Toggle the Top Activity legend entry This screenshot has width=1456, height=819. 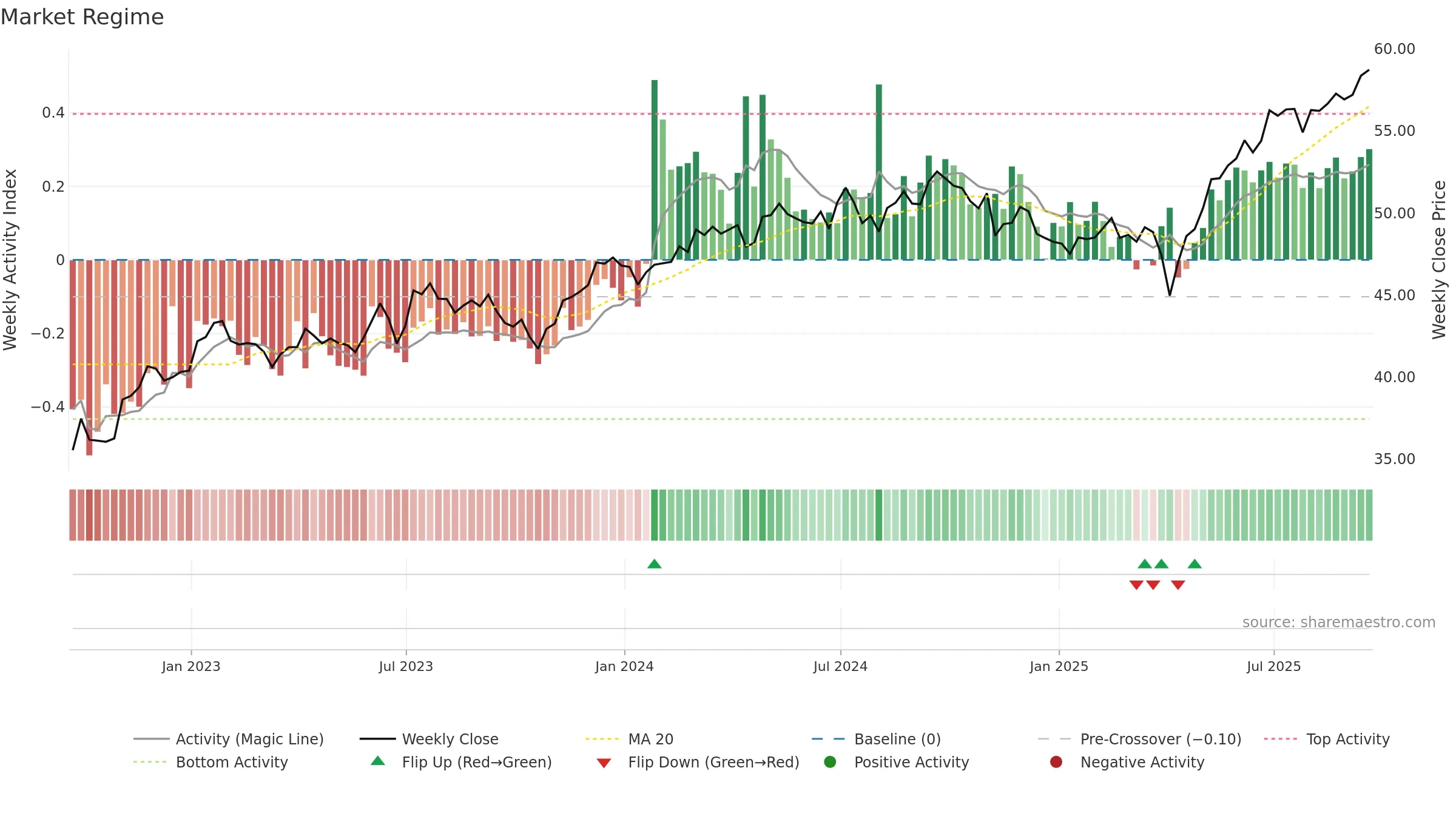tap(1327, 739)
